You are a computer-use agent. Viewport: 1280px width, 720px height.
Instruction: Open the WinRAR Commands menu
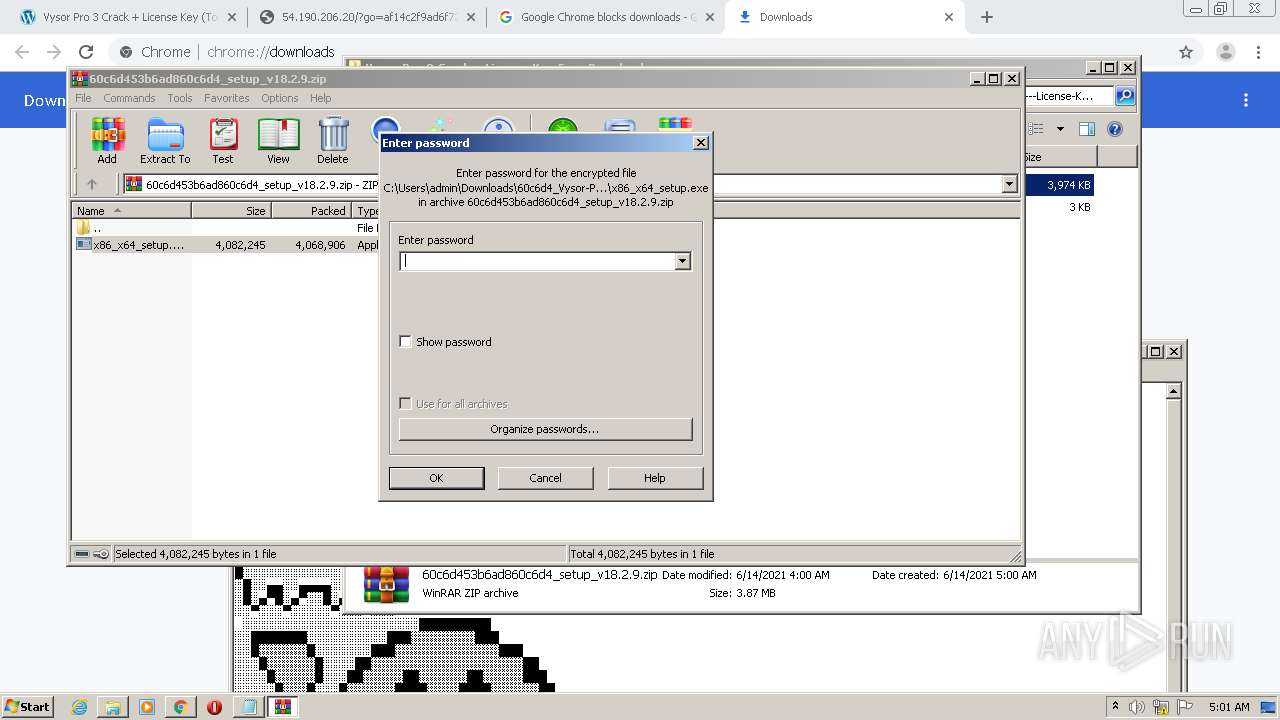pyautogui.click(x=129, y=98)
